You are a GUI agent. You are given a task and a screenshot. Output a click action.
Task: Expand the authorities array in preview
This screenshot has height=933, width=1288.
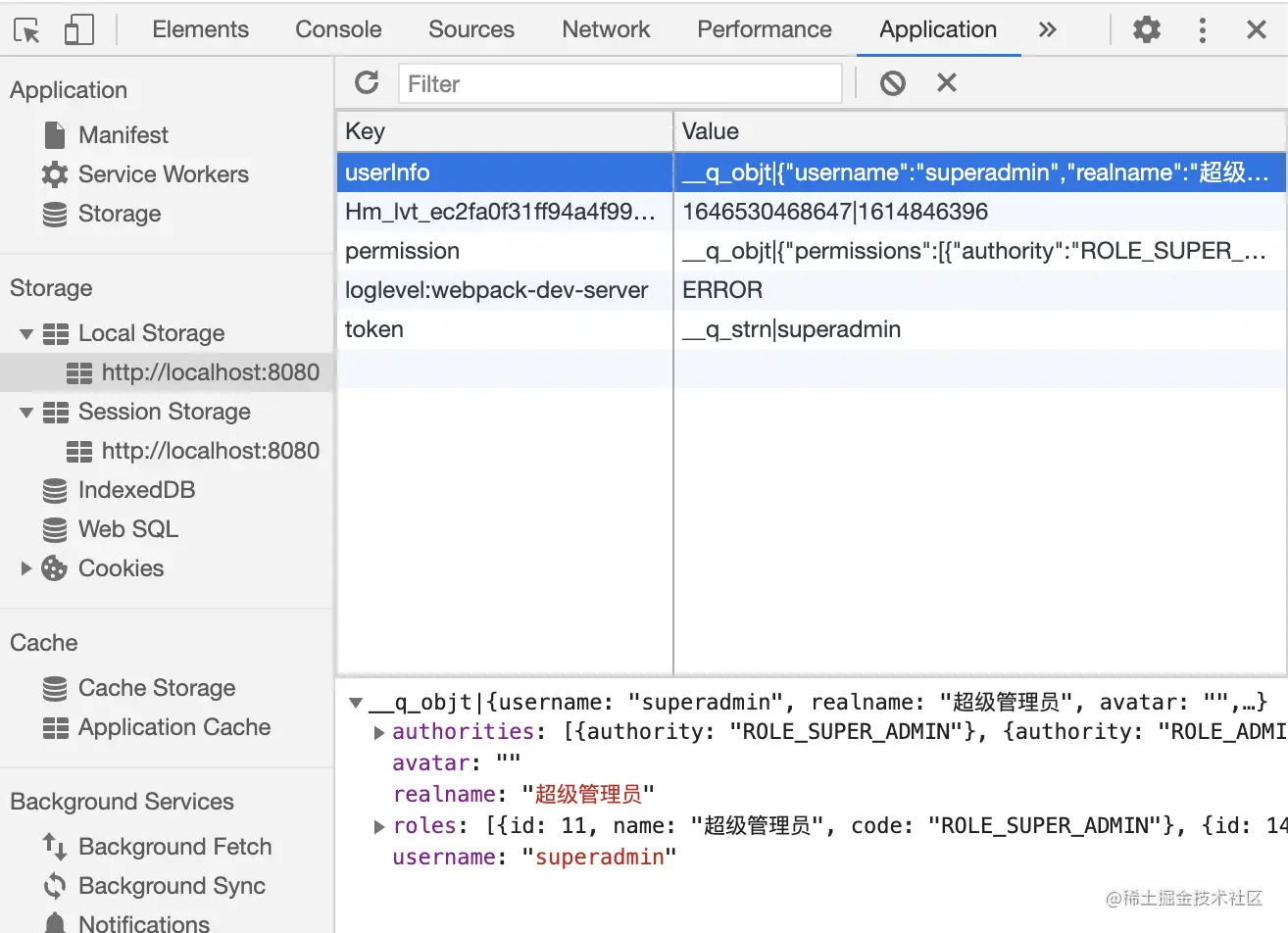pyautogui.click(x=379, y=731)
